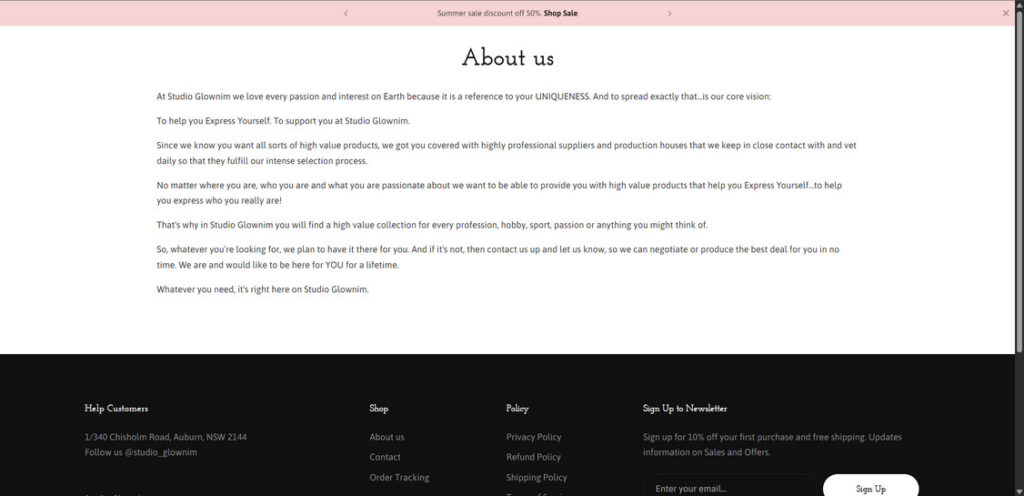Open Privacy Policy link

[534, 437]
